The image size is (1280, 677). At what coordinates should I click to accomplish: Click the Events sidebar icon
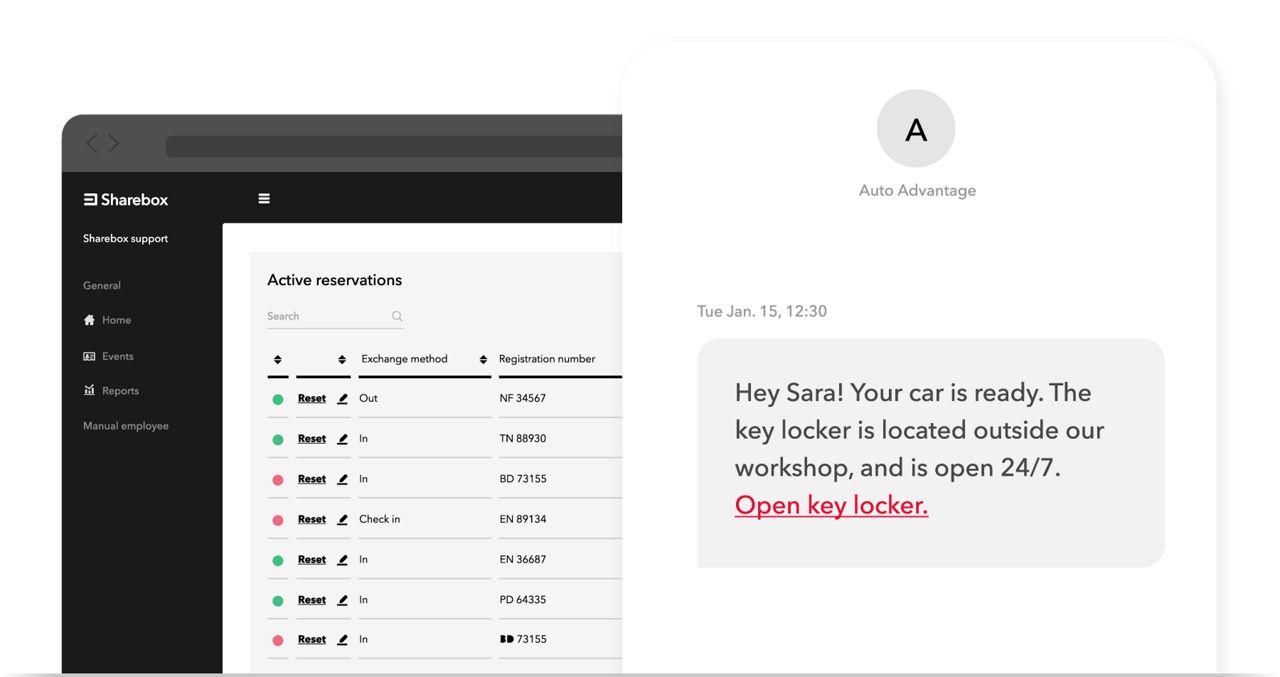(89, 356)
